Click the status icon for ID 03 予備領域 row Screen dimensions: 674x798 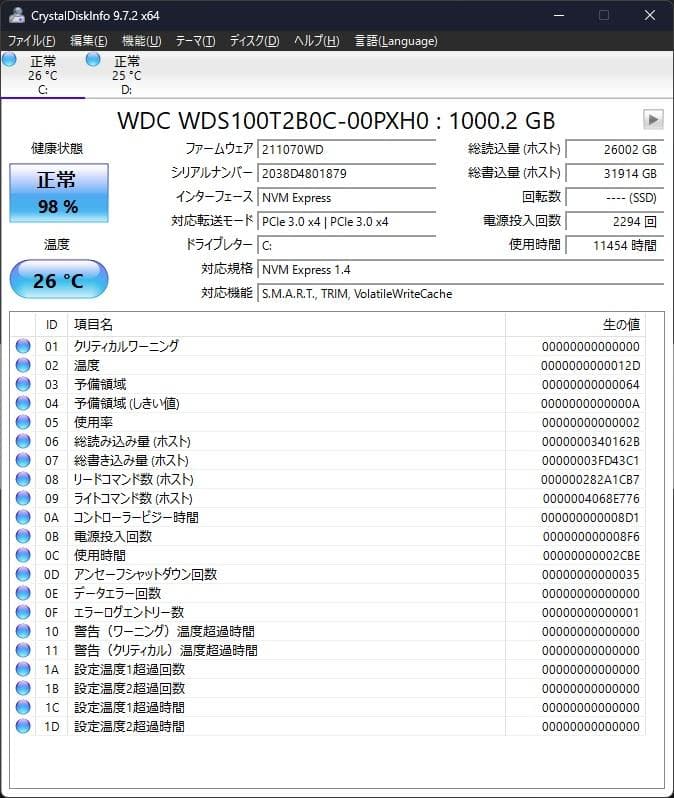tap(23, 384)
